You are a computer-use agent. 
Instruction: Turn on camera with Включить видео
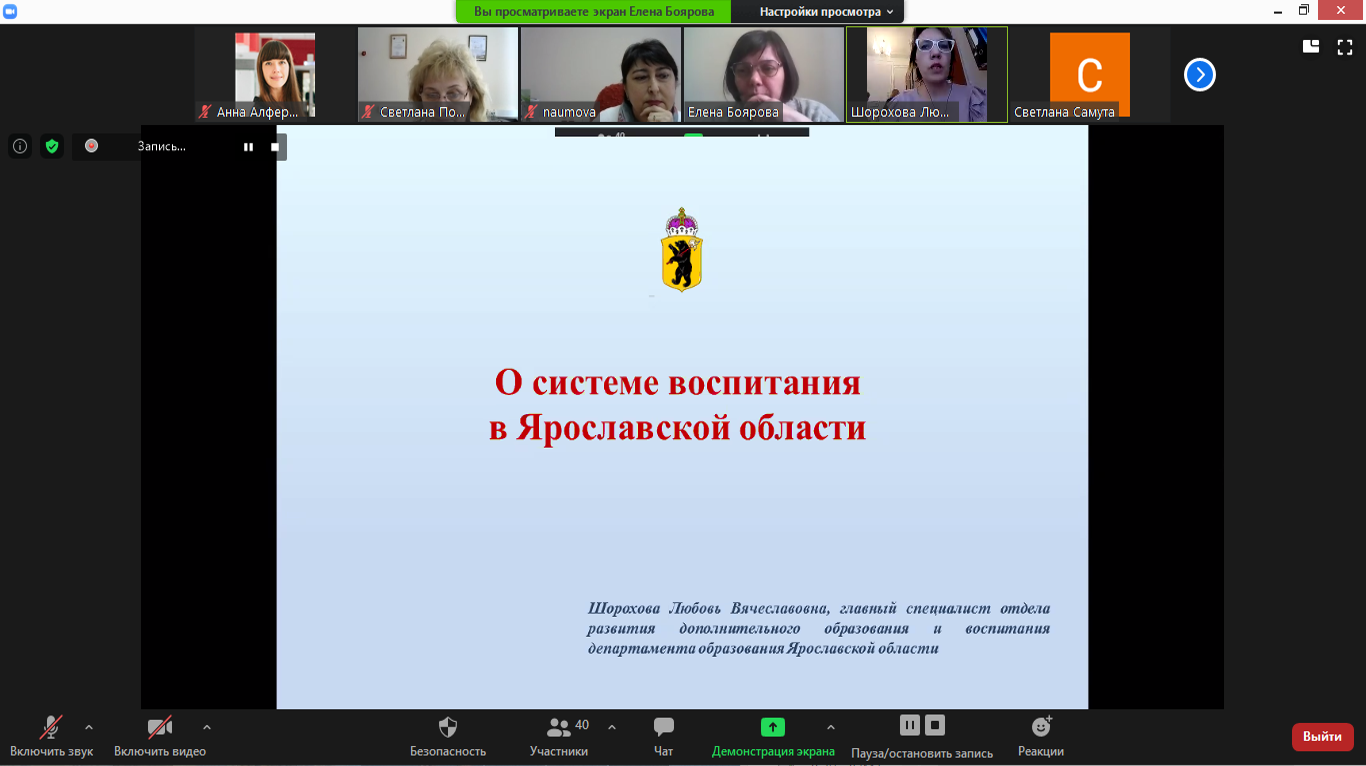[x=160, y=738]
